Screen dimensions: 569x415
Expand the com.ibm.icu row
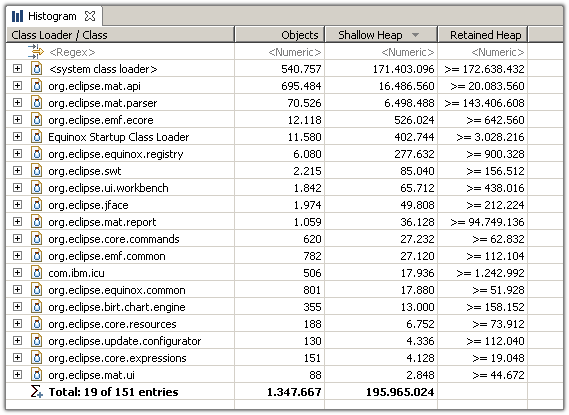tap(17, 273)
